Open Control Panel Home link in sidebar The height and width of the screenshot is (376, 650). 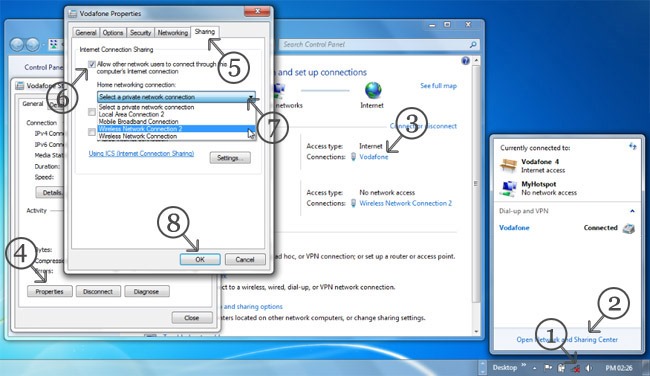(x=43, y=67)
